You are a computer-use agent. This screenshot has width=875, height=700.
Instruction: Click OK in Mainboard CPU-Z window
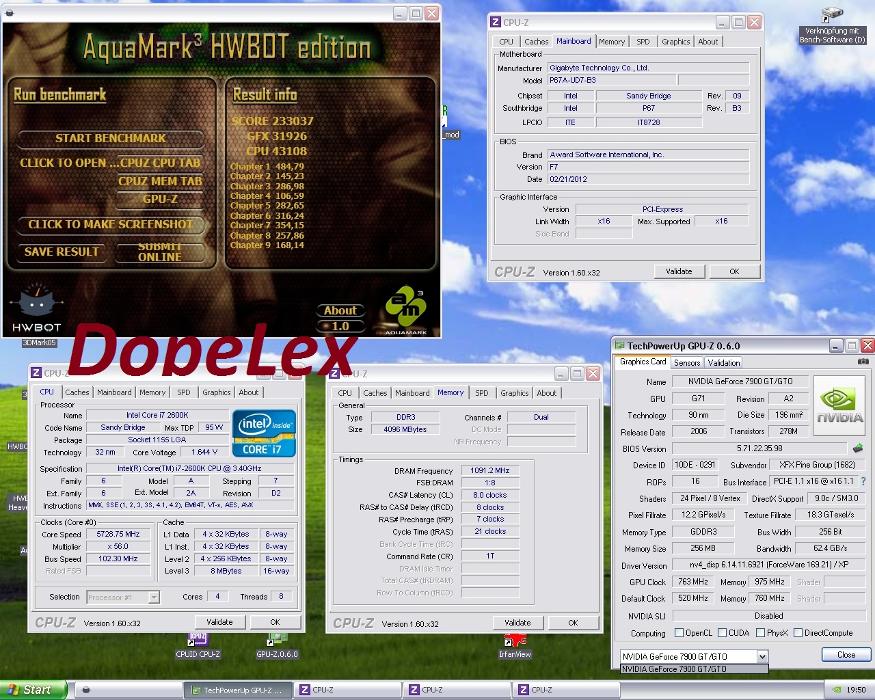point(734,271)
